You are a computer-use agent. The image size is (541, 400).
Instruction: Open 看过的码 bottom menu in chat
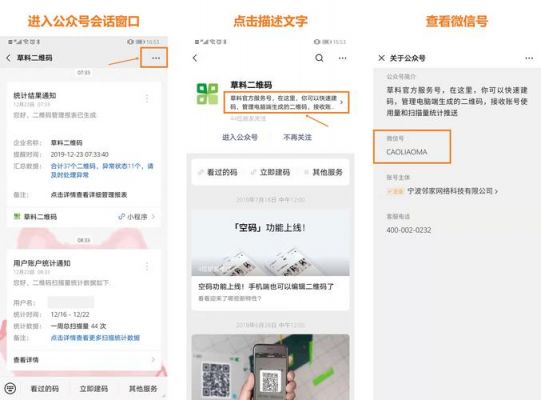(45, 389)
